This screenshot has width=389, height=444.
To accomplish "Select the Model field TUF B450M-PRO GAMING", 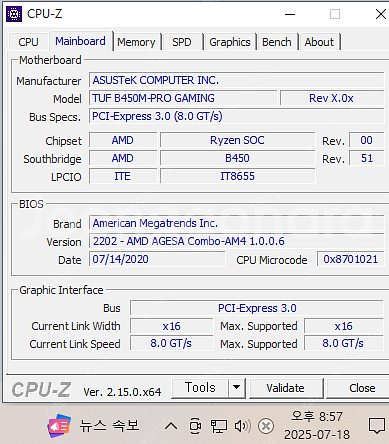I will (x=183, y=98).
